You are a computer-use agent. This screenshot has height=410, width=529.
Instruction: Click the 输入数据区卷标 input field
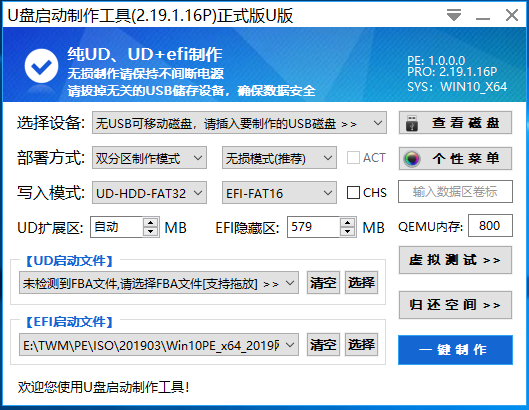(455, 192)
